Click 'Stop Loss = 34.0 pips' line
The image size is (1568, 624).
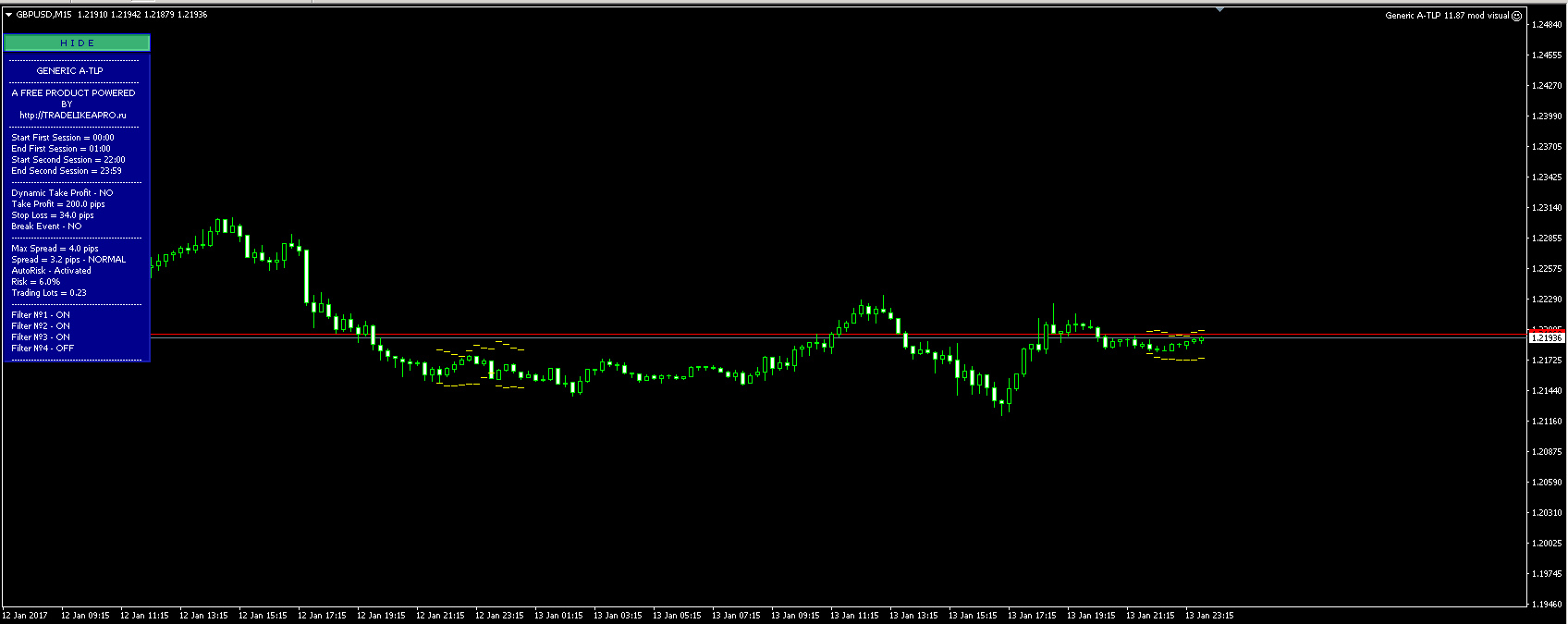pos(53,215)
